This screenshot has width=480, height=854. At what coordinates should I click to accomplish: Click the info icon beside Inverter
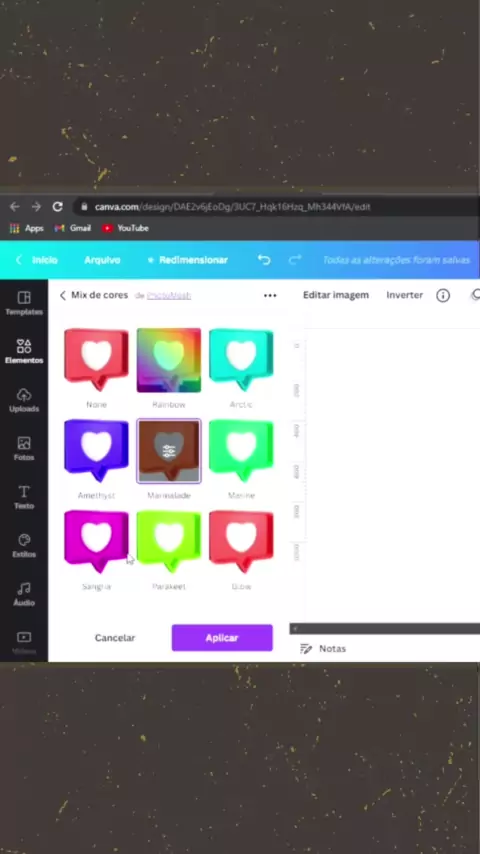443,295
